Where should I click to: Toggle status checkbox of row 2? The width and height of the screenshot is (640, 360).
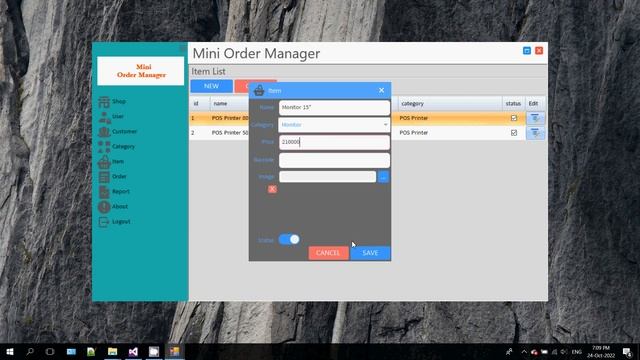514,133
